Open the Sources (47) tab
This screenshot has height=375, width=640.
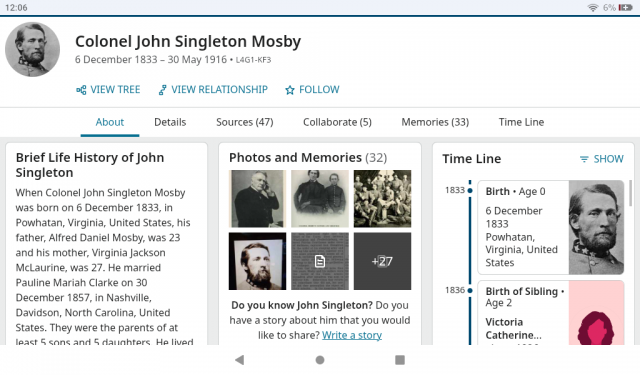(x=244, y=122)
